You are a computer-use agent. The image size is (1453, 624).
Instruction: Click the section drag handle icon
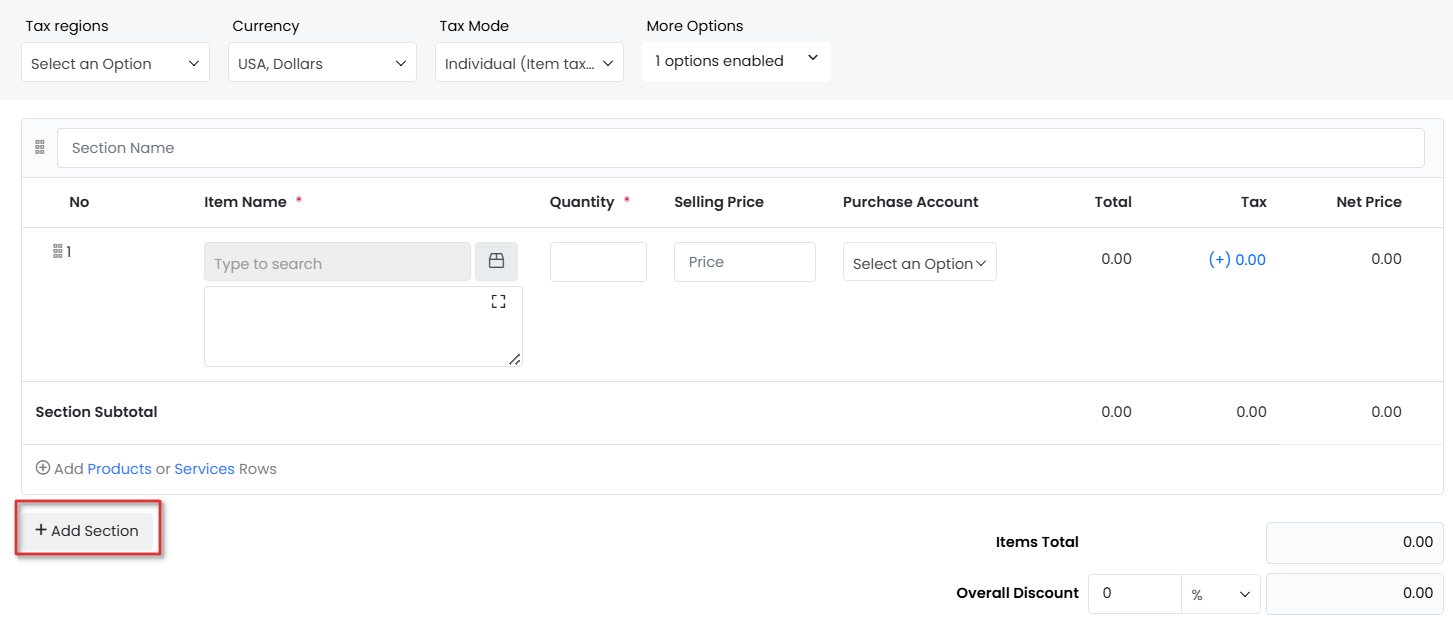[40, 147]
